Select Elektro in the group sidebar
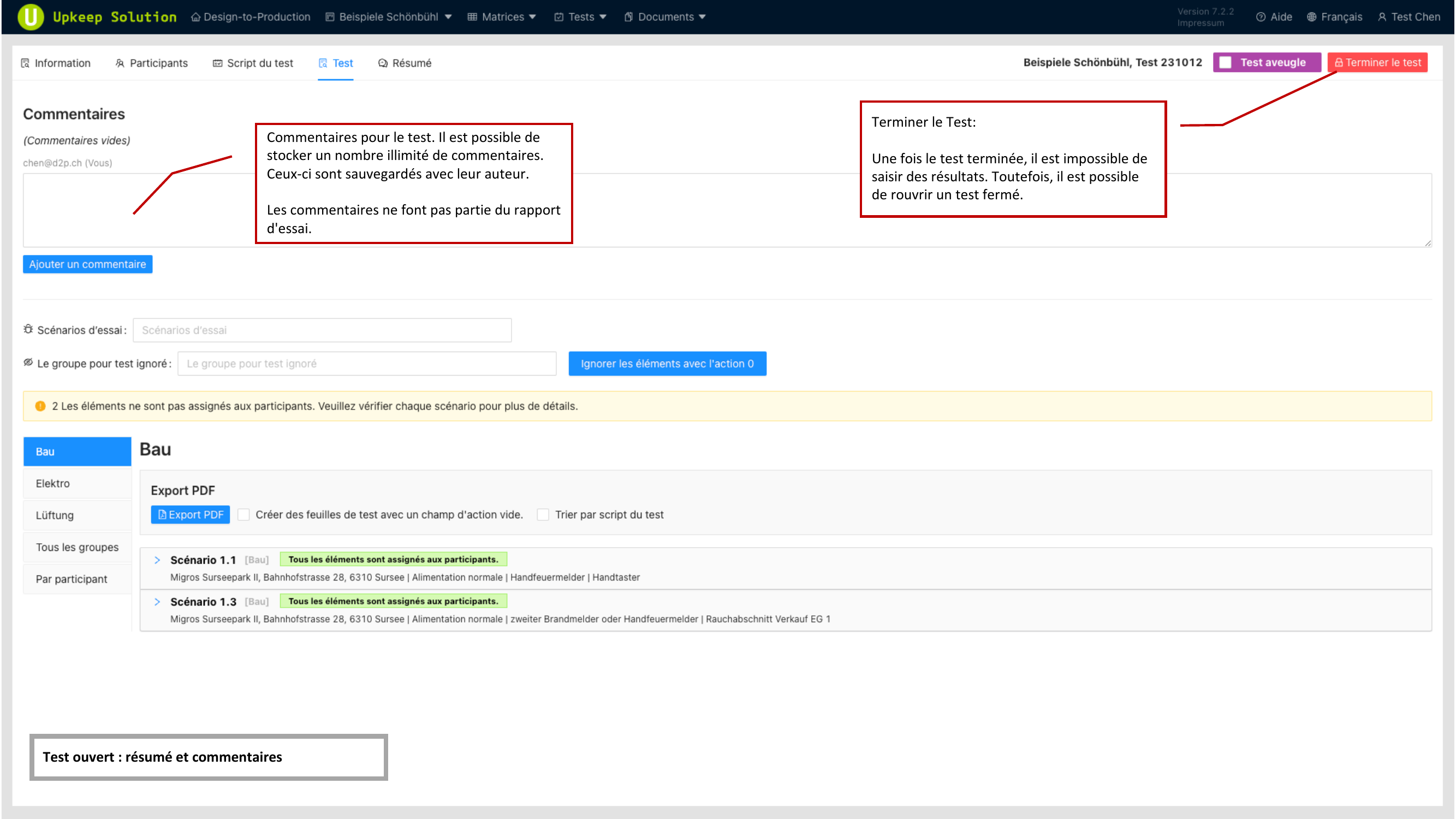 [52, 483]
